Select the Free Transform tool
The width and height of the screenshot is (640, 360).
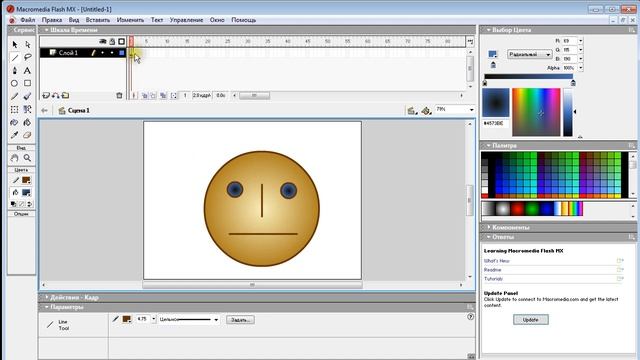click(x=15, y=109)
